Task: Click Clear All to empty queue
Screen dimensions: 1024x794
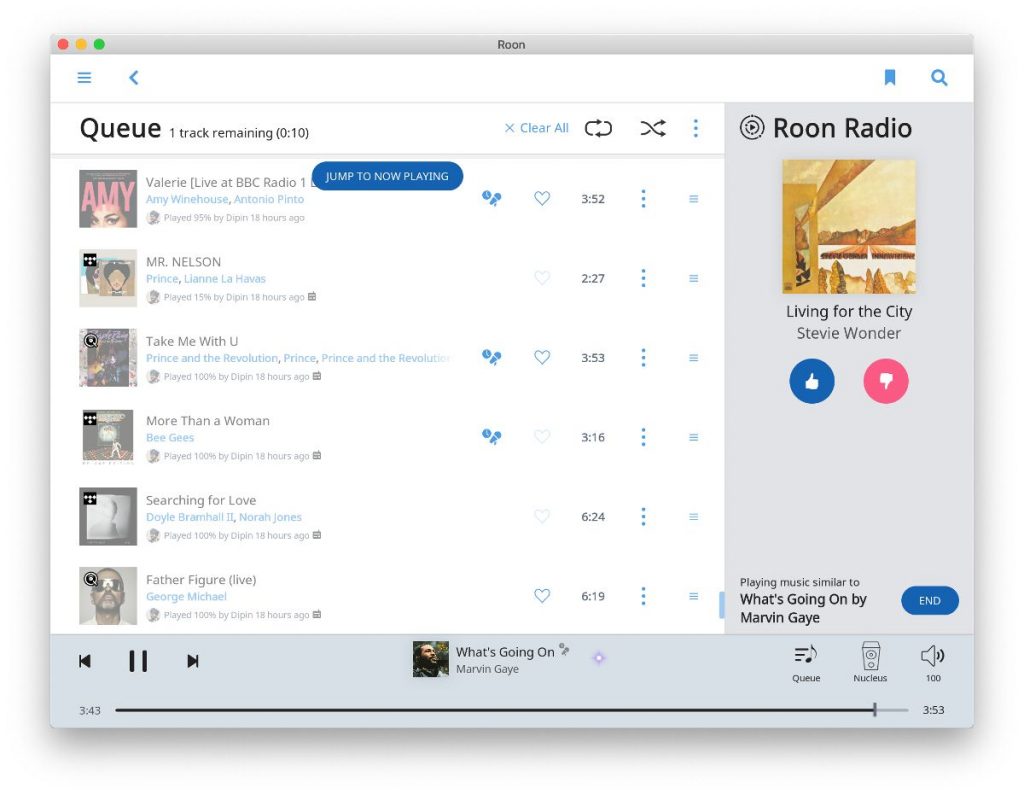Action: [x=536, y=128]
